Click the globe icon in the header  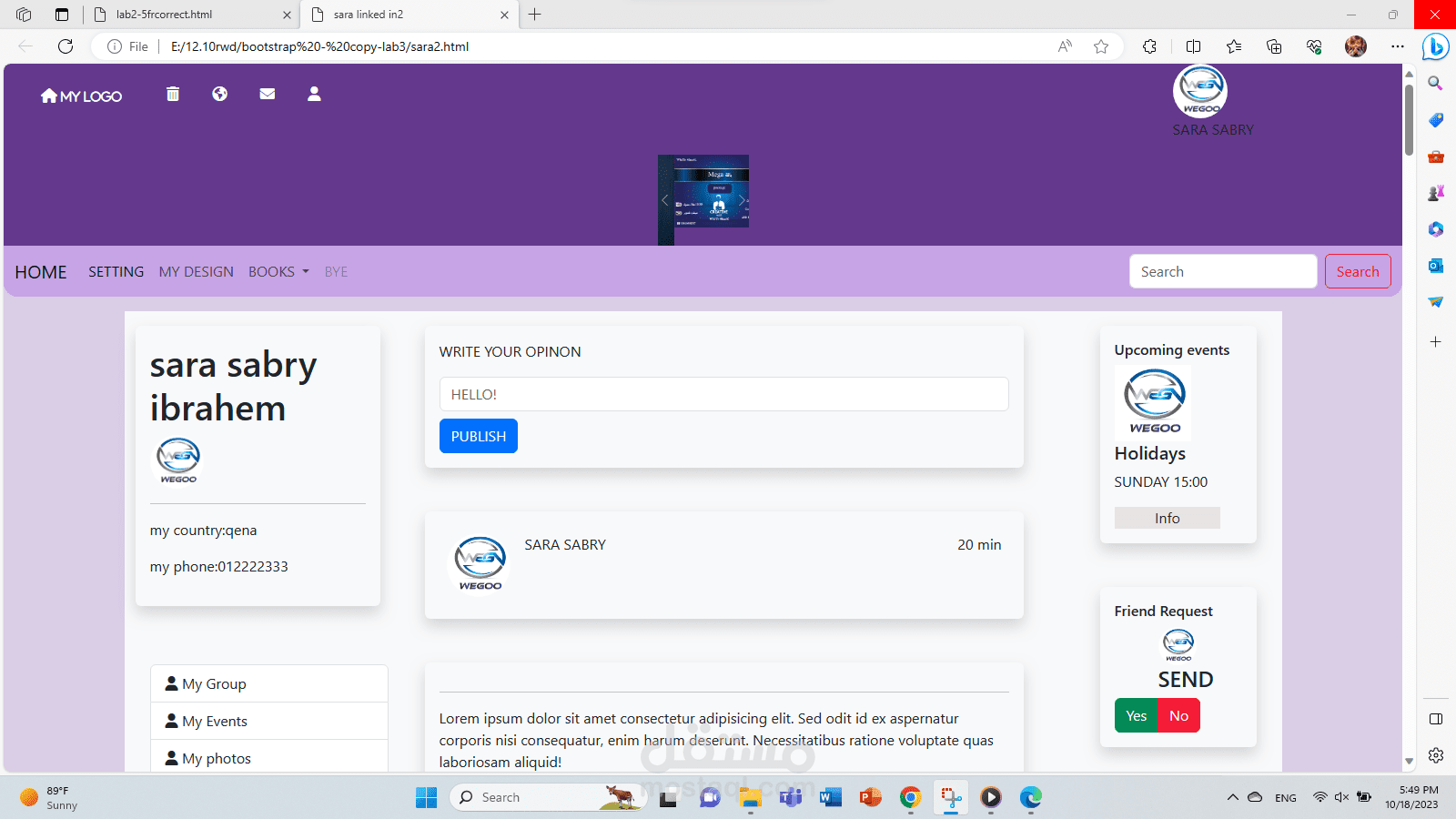(220, 94)
